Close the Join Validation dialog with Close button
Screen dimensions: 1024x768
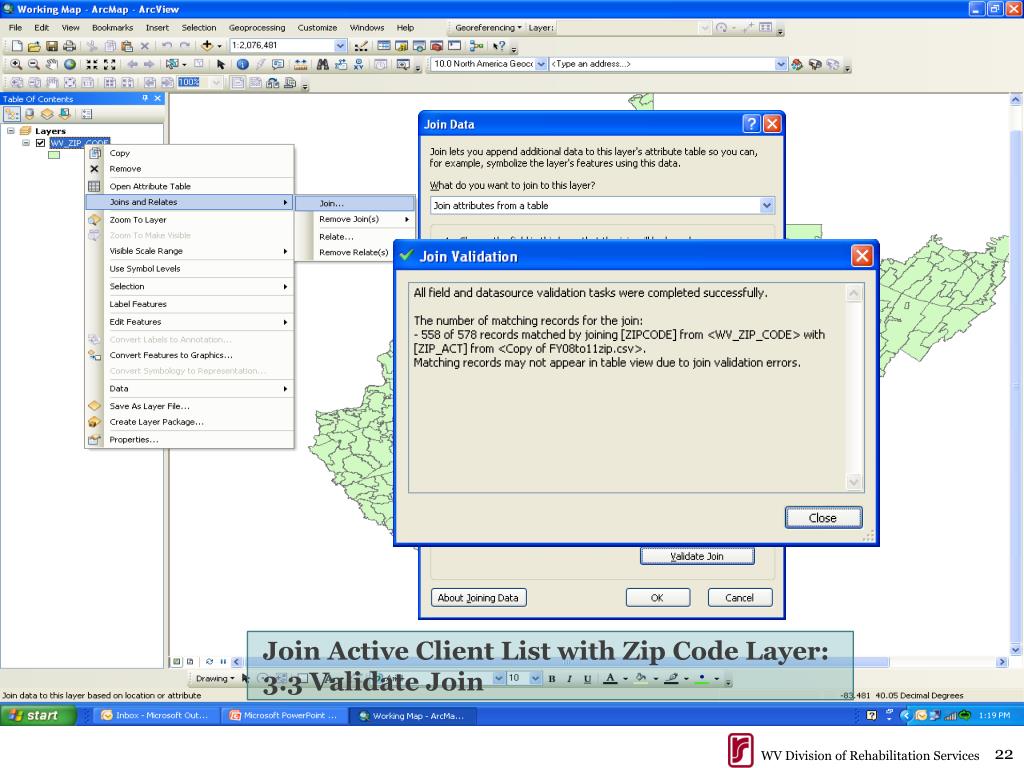(823, 518)
